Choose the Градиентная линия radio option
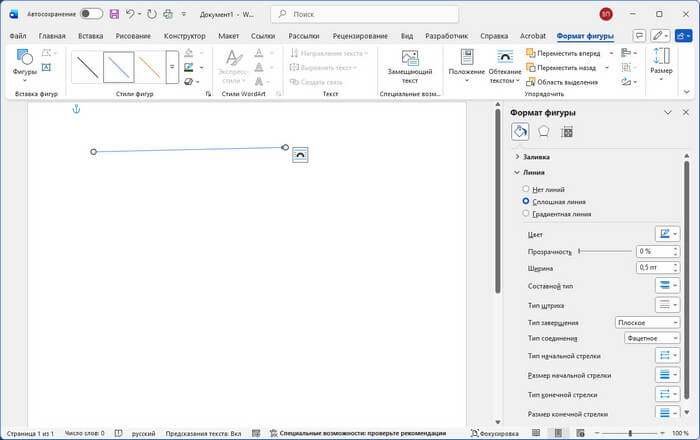Viewport: 700px width, 440px height. pyautogui.click(x=526, y=213)
